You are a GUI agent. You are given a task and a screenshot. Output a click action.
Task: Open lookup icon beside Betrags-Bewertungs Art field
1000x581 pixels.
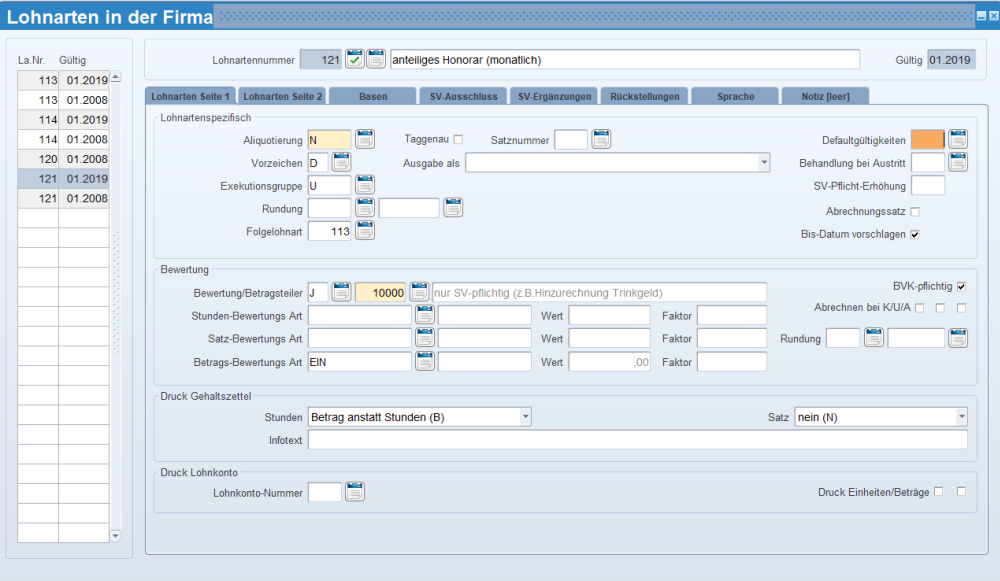click(x=425, y=362)
